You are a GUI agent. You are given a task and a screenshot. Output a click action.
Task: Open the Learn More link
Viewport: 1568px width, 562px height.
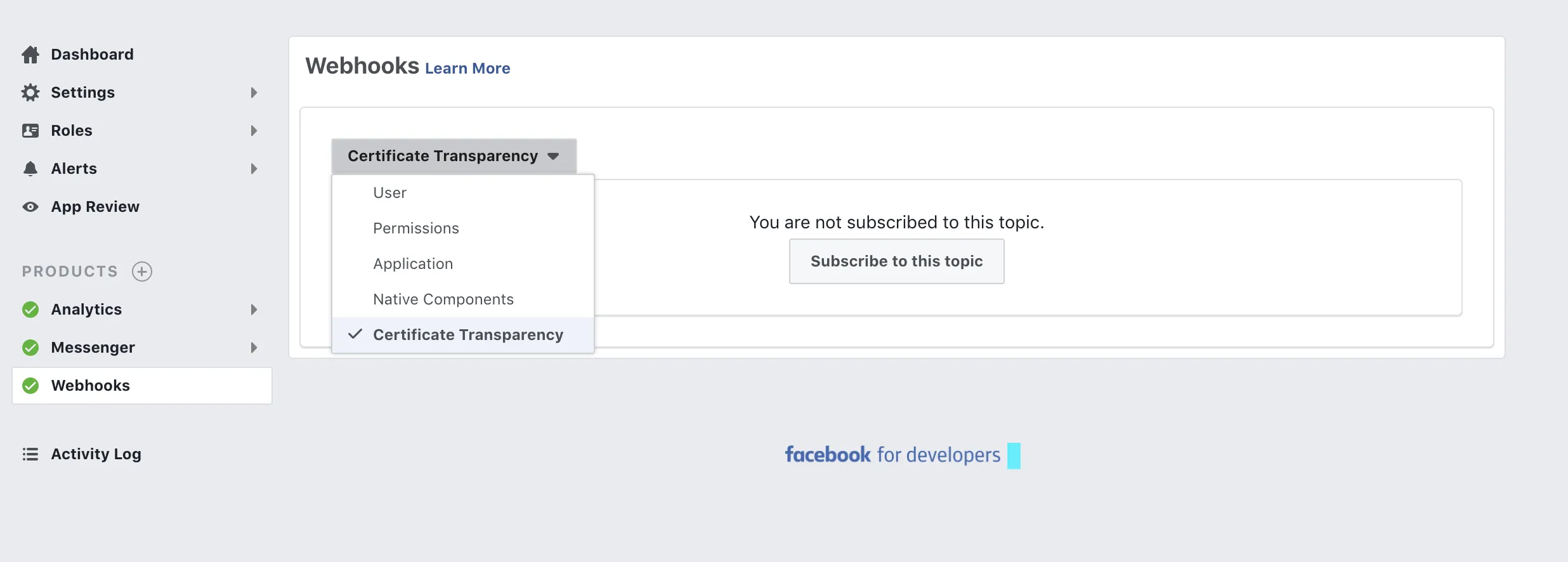point(467,69)
